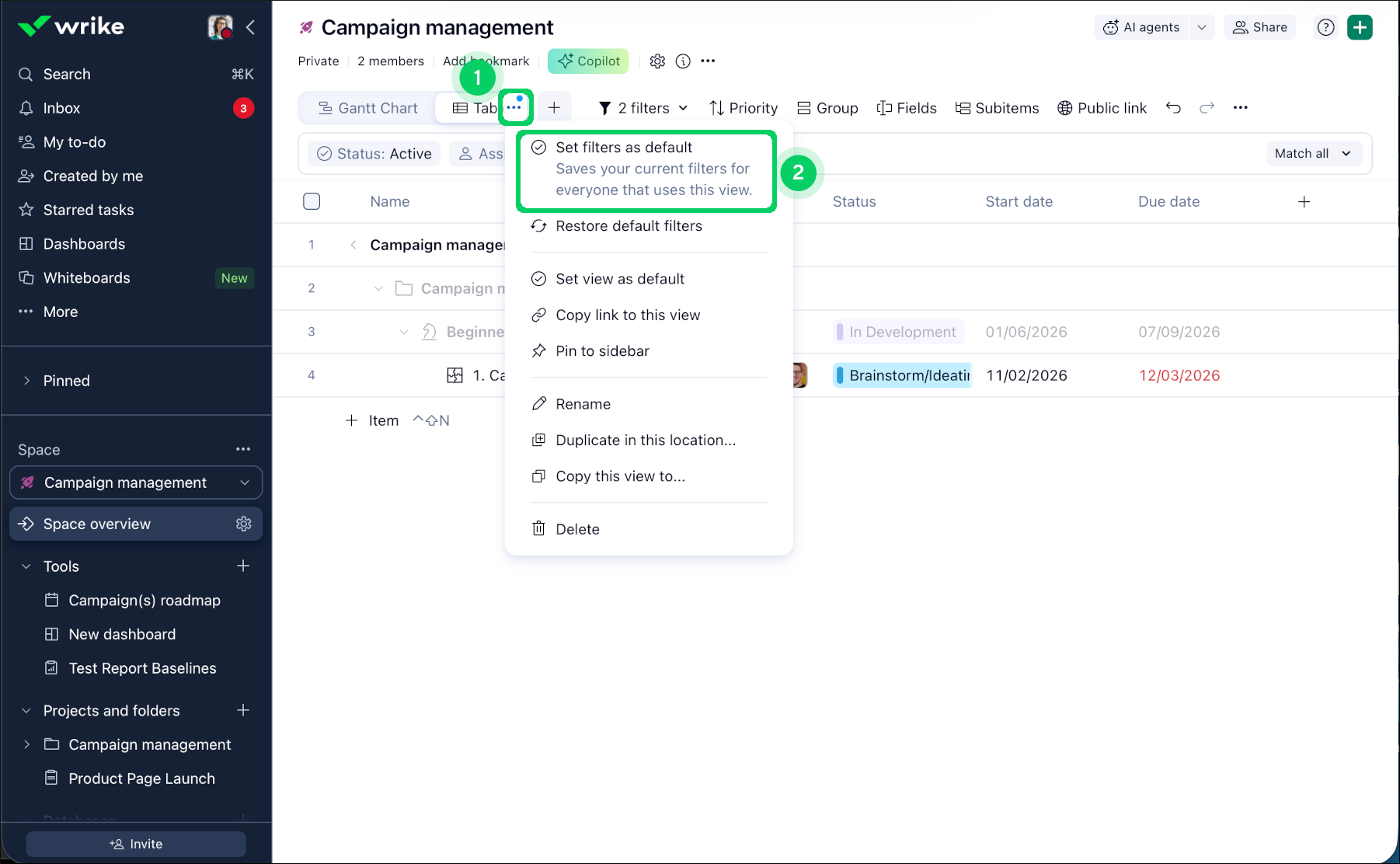Click the Status: Active filter chip
The image size is (1400, 864).
click(x=374, y=154)
